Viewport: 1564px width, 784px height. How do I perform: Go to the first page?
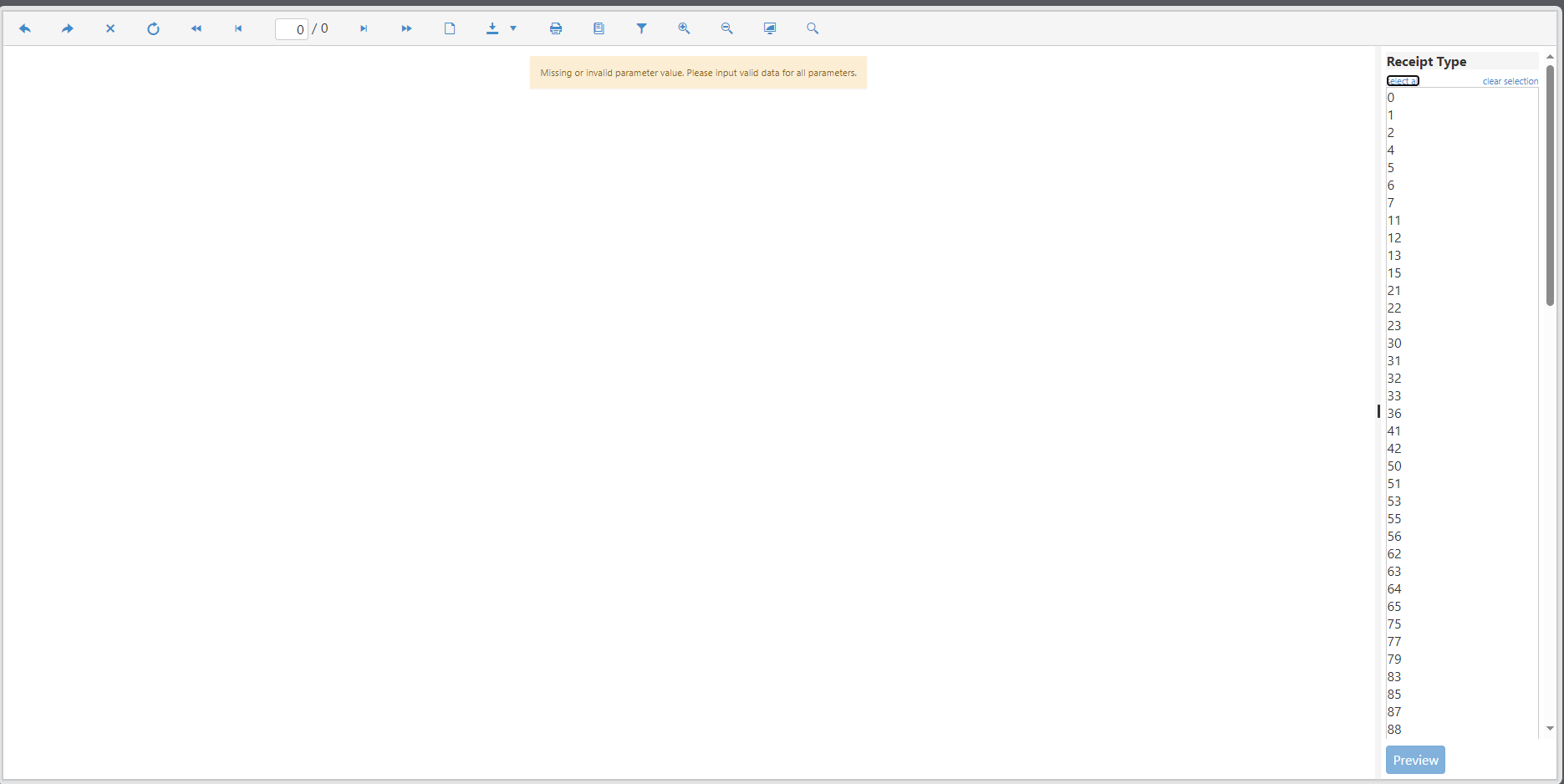(196, 28)
